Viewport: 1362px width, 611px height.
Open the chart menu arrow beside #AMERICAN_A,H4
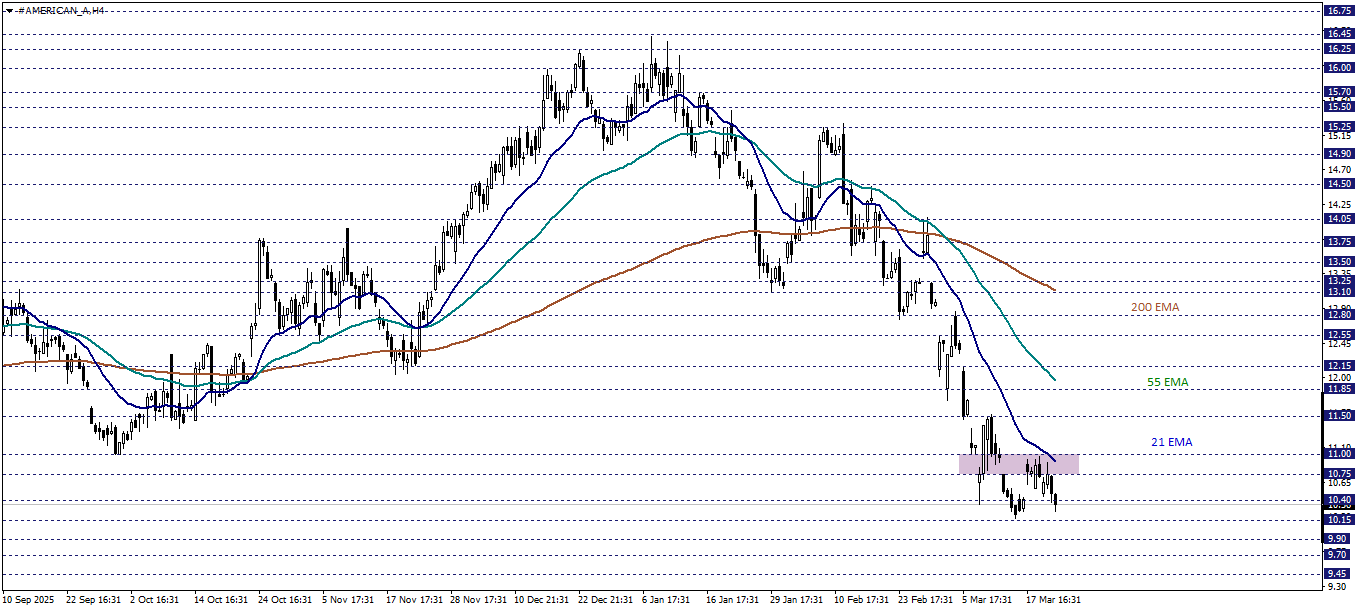click(x=7, y=9)
